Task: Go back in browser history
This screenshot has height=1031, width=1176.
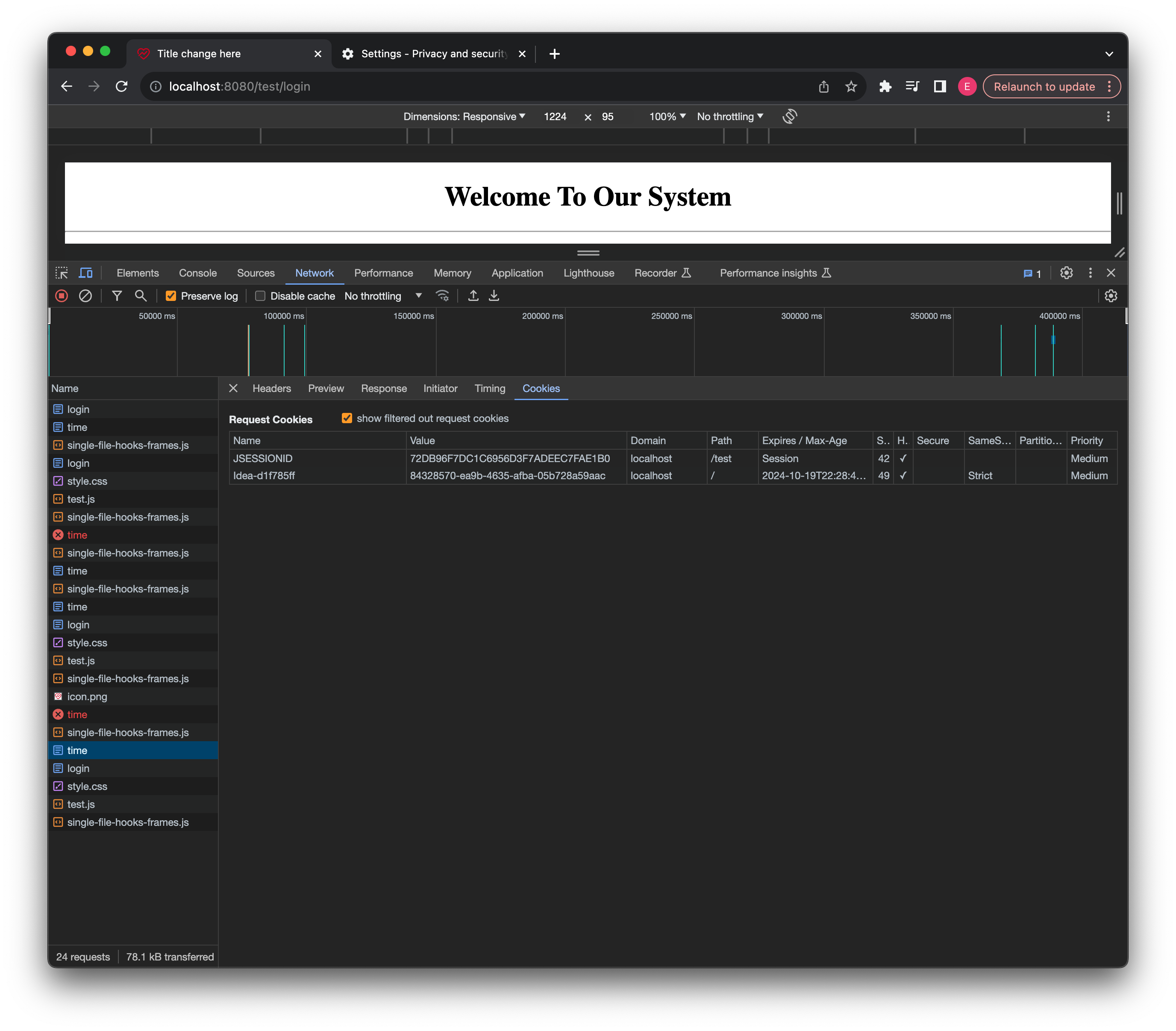Action: point(67,86)
